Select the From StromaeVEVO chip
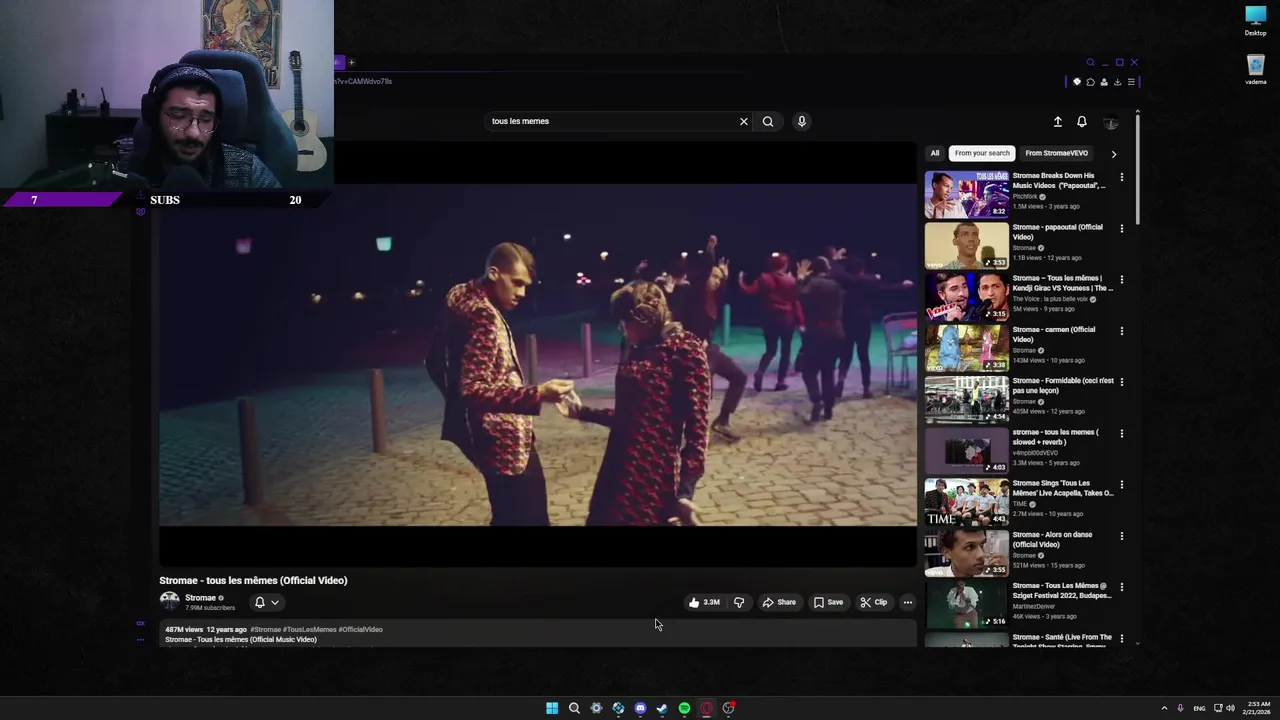Screen dimensions: 1280x720 [1056, 153]
